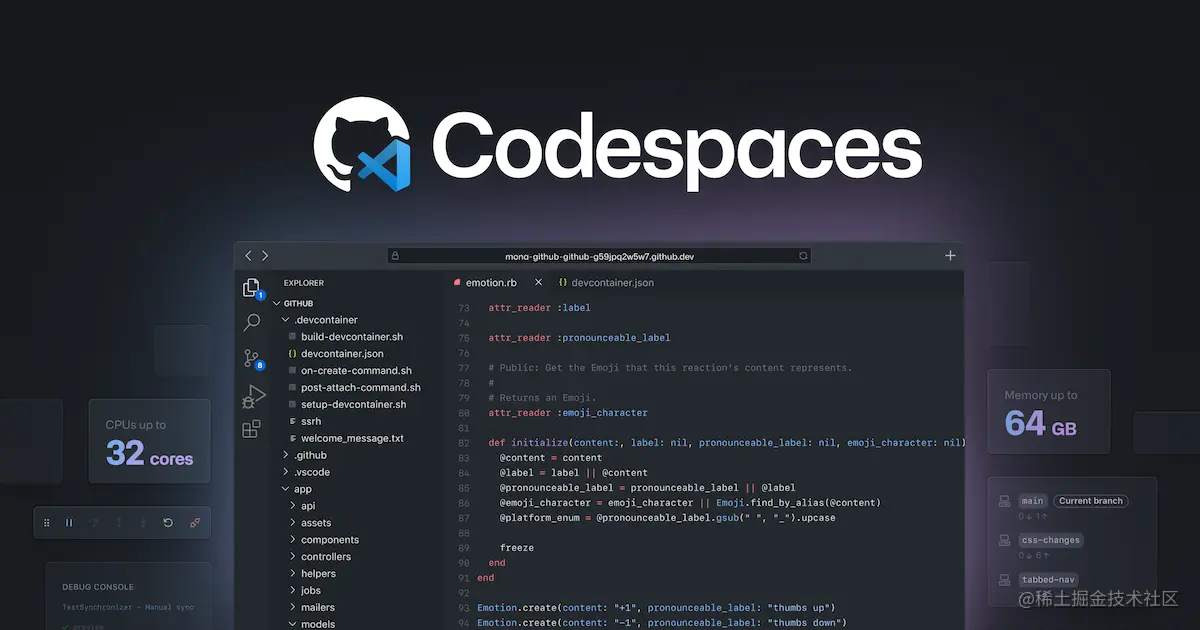Screen dimensions: 1200x630
Task: Click the Public Get the Emoji comment
Action: (670, 368)
